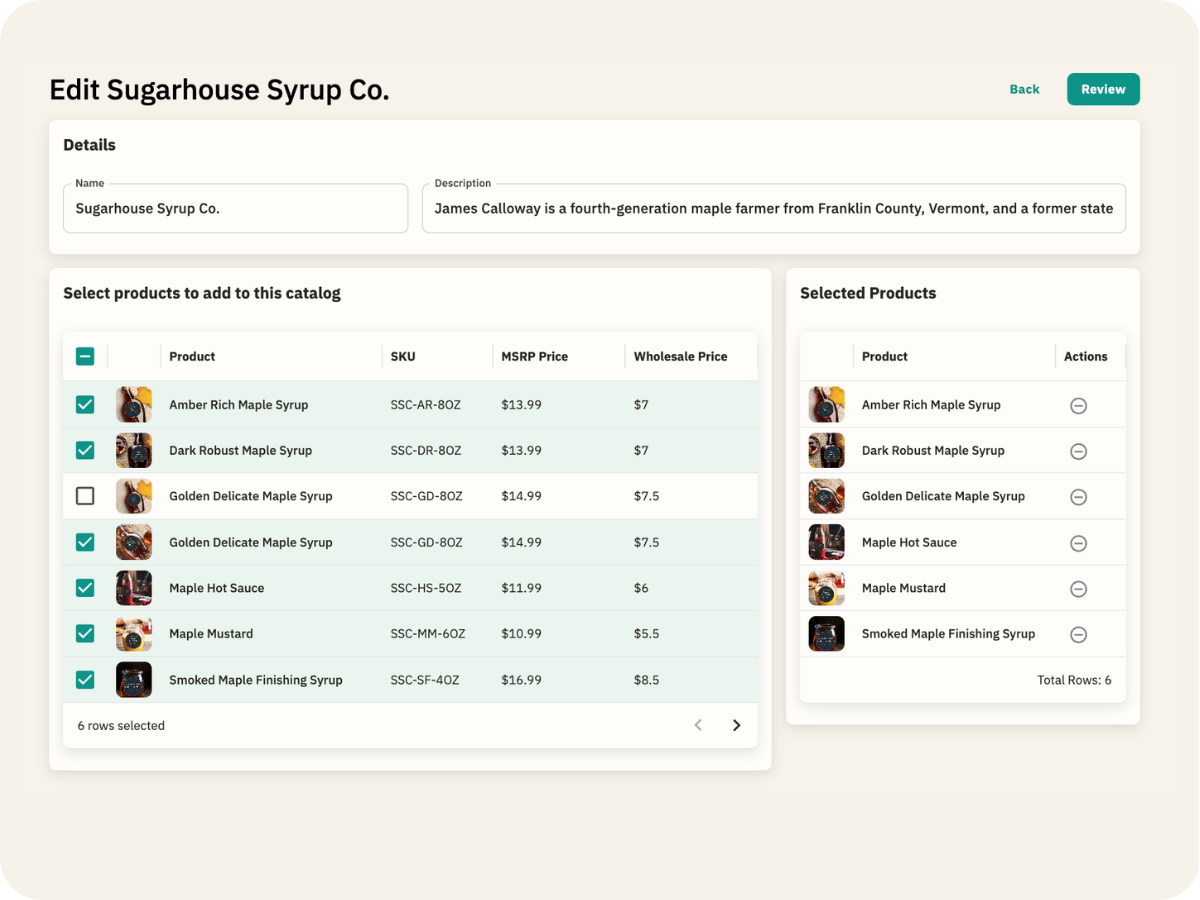Click the $5.5 wholesale price cell
The height and width of the screenshot is (900, 1200).
(x=647, y=634)
